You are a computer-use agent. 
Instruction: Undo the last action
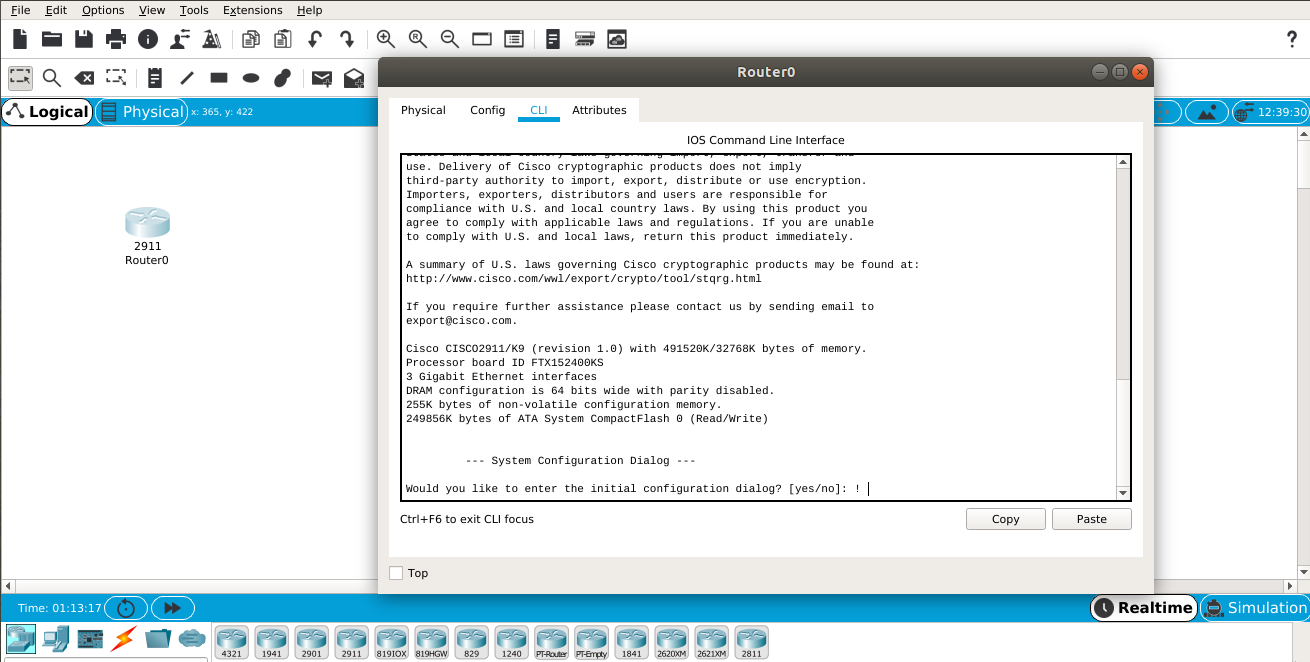point(315,39)
